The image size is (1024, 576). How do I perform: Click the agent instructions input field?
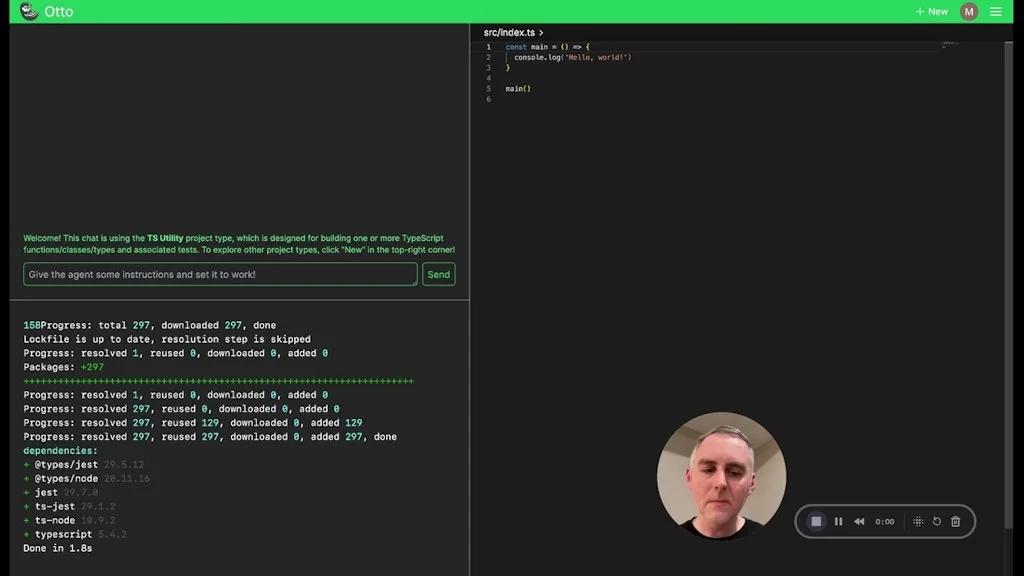(x=218, y=274)
